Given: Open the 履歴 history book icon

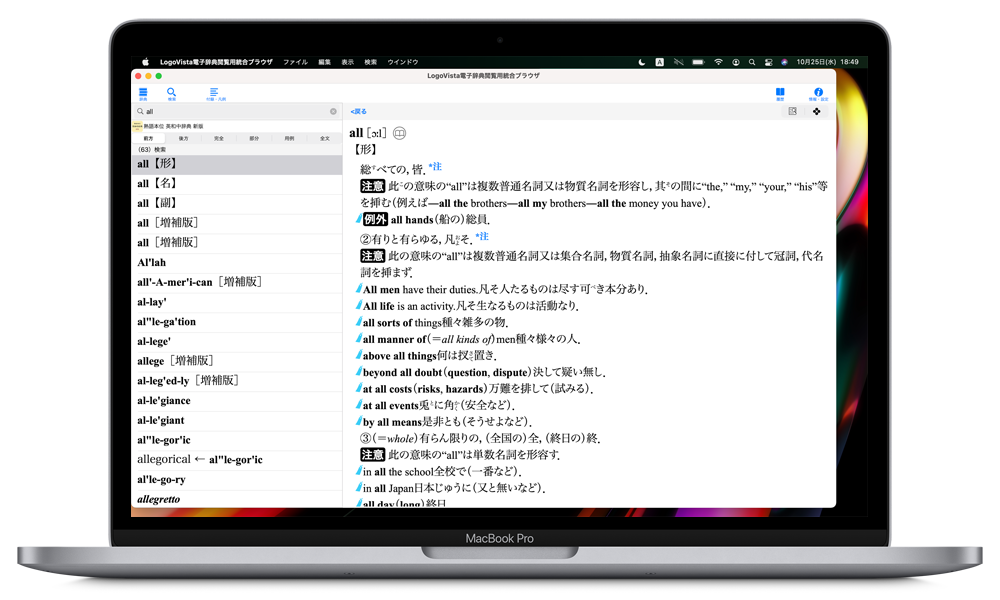Looking at the screenshot, I should pos(780,93).
